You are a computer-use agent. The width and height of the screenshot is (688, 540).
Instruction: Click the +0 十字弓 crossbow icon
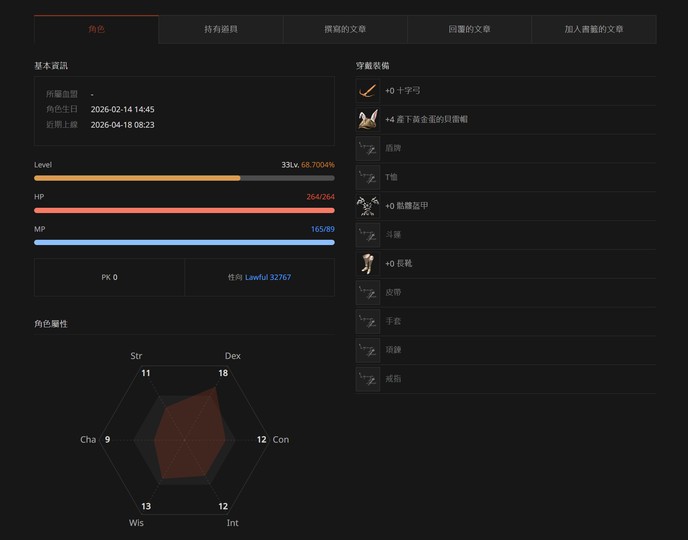(367, 91)
